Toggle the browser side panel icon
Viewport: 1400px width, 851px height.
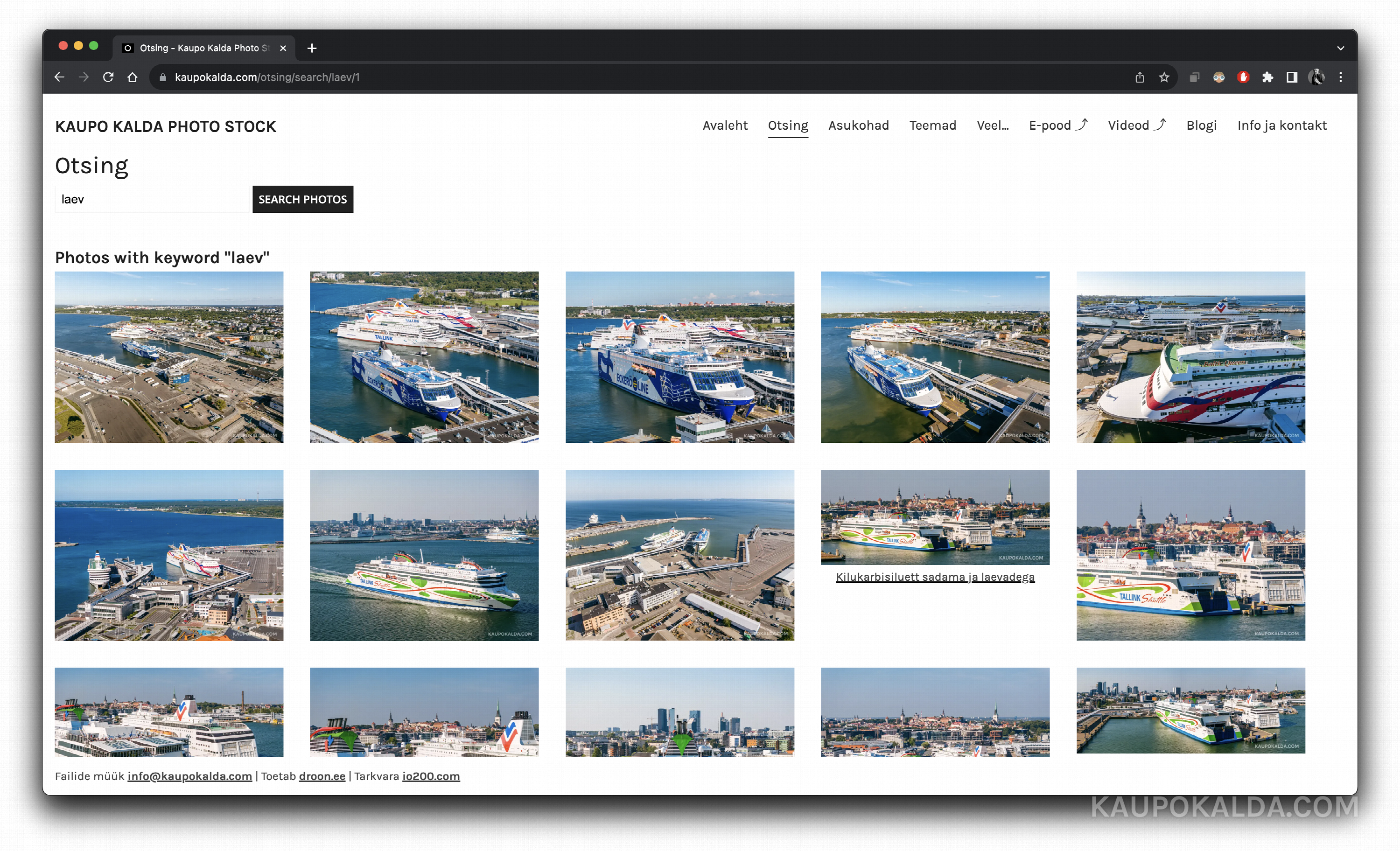[1292, 77]
